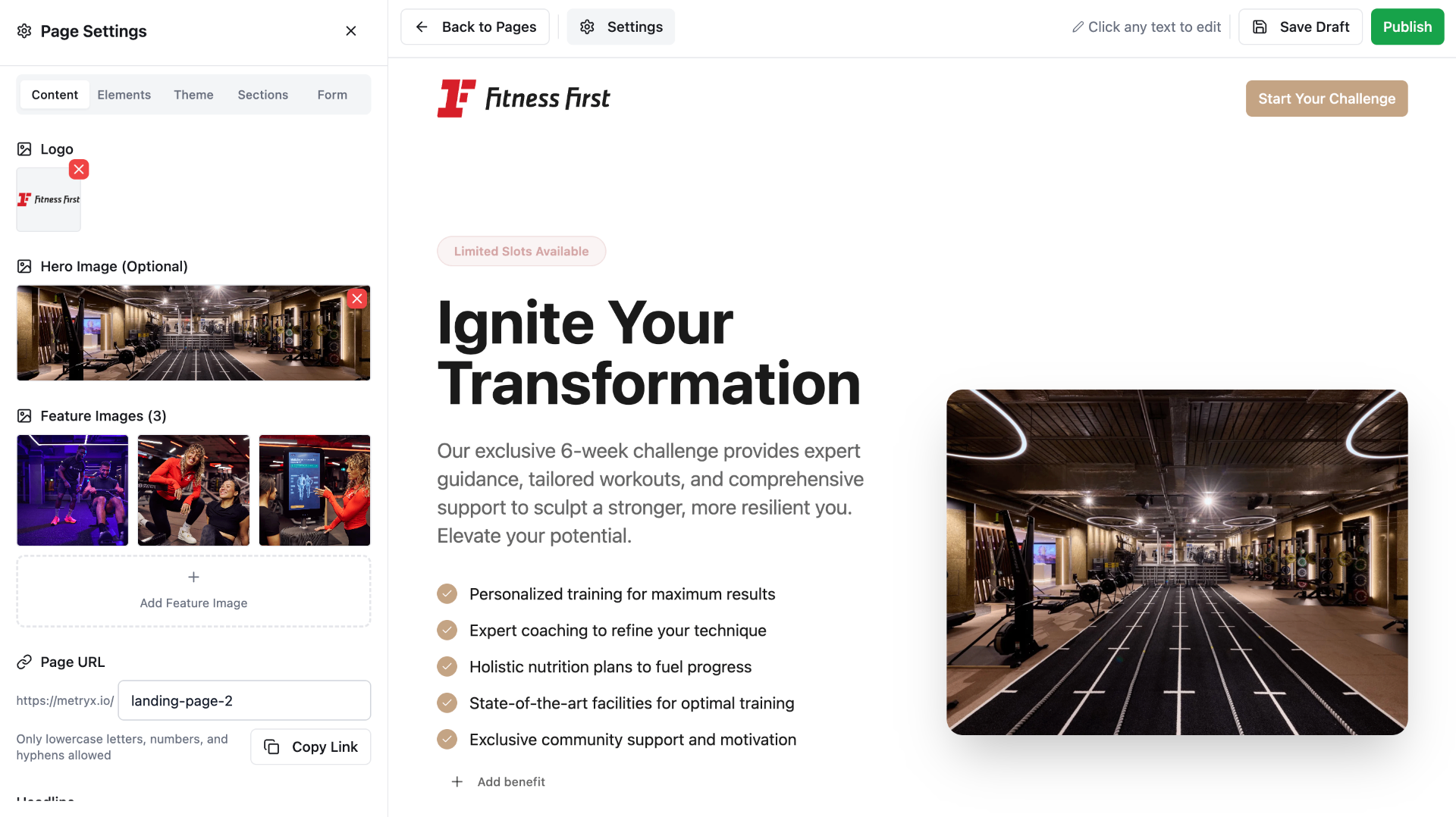Select the Sections tab
1456x817 pixels.
tap(262, 95)
